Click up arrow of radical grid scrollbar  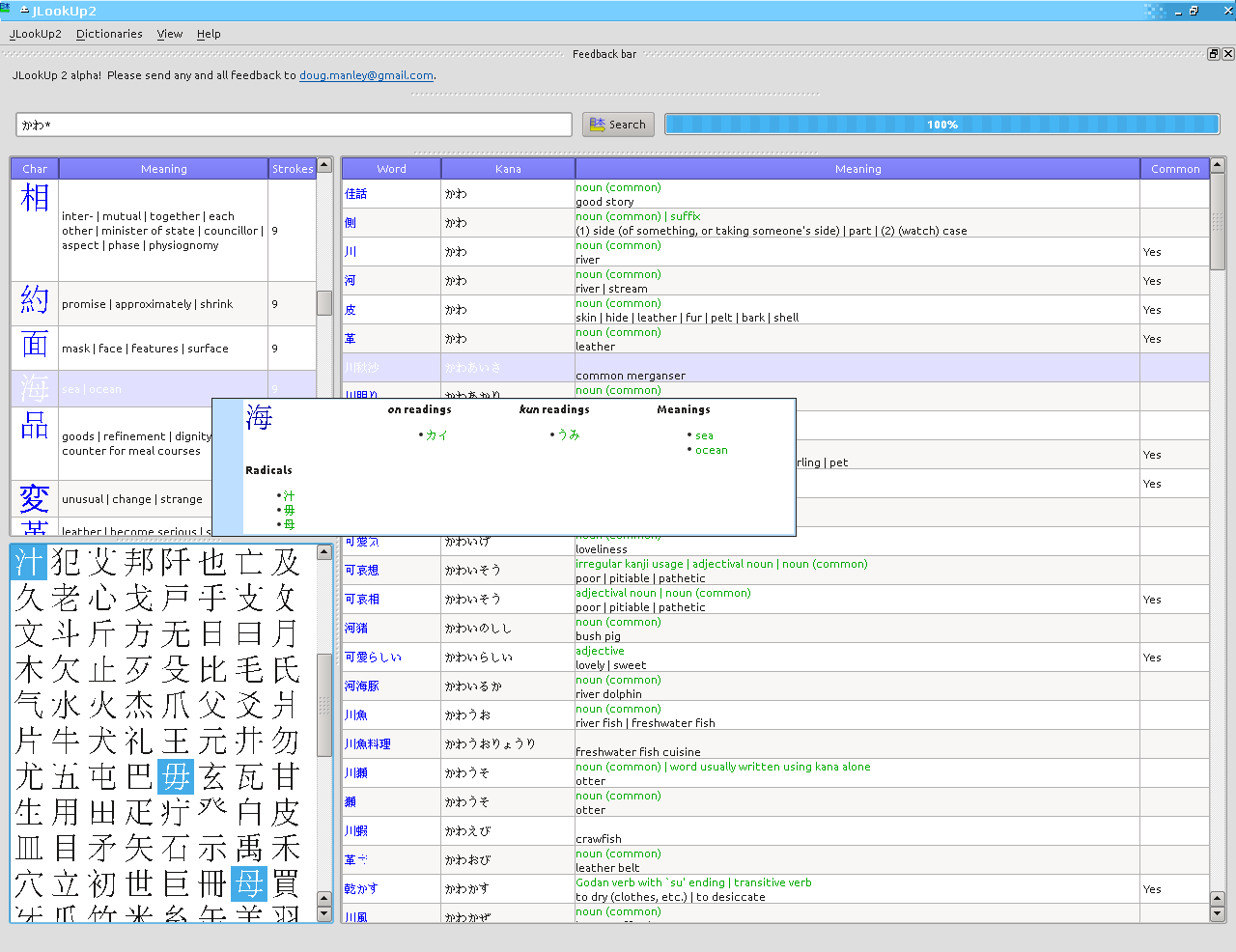click(324, 551)
